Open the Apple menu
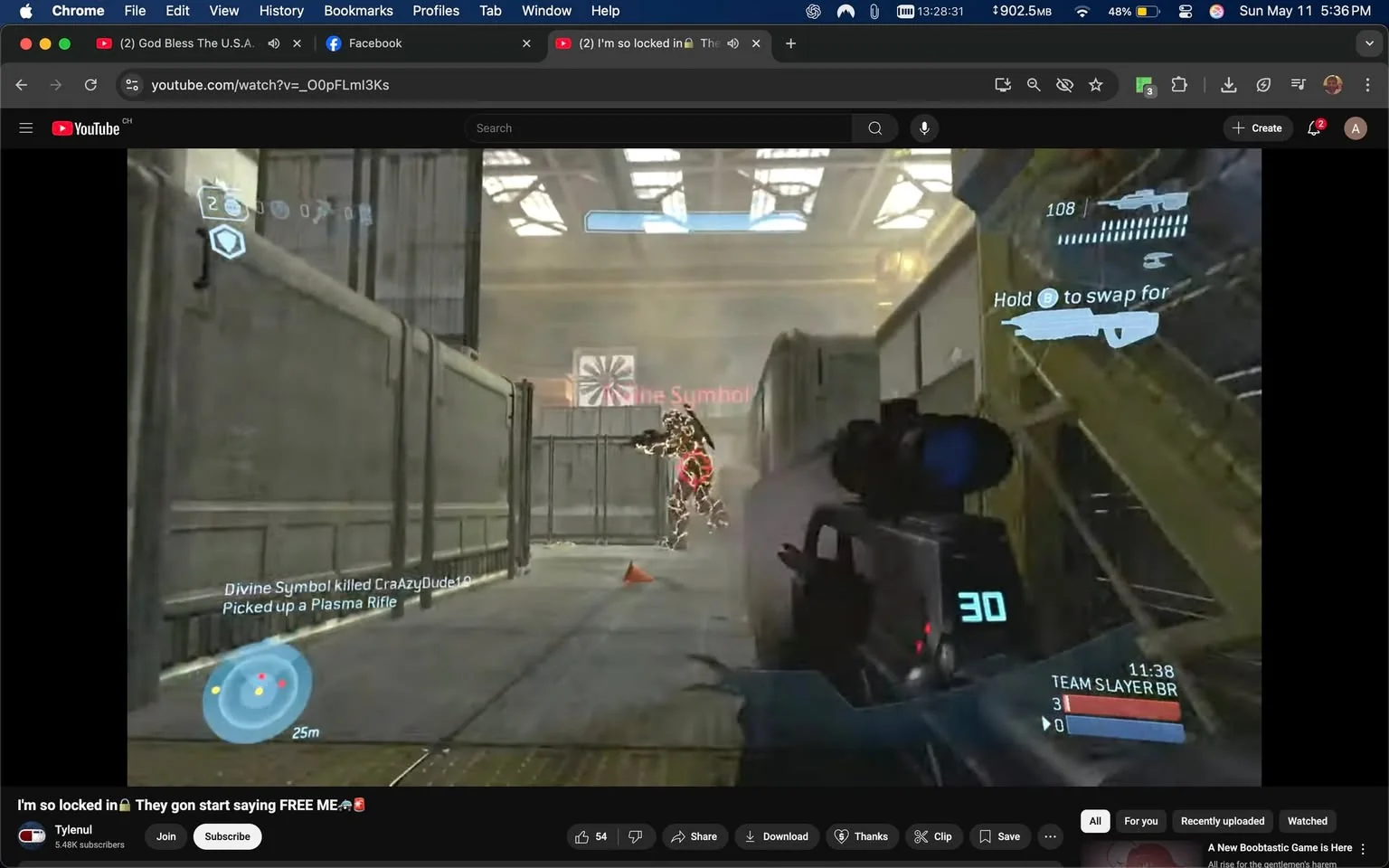This screenshot has width=1389, height=868. [25, 11]
